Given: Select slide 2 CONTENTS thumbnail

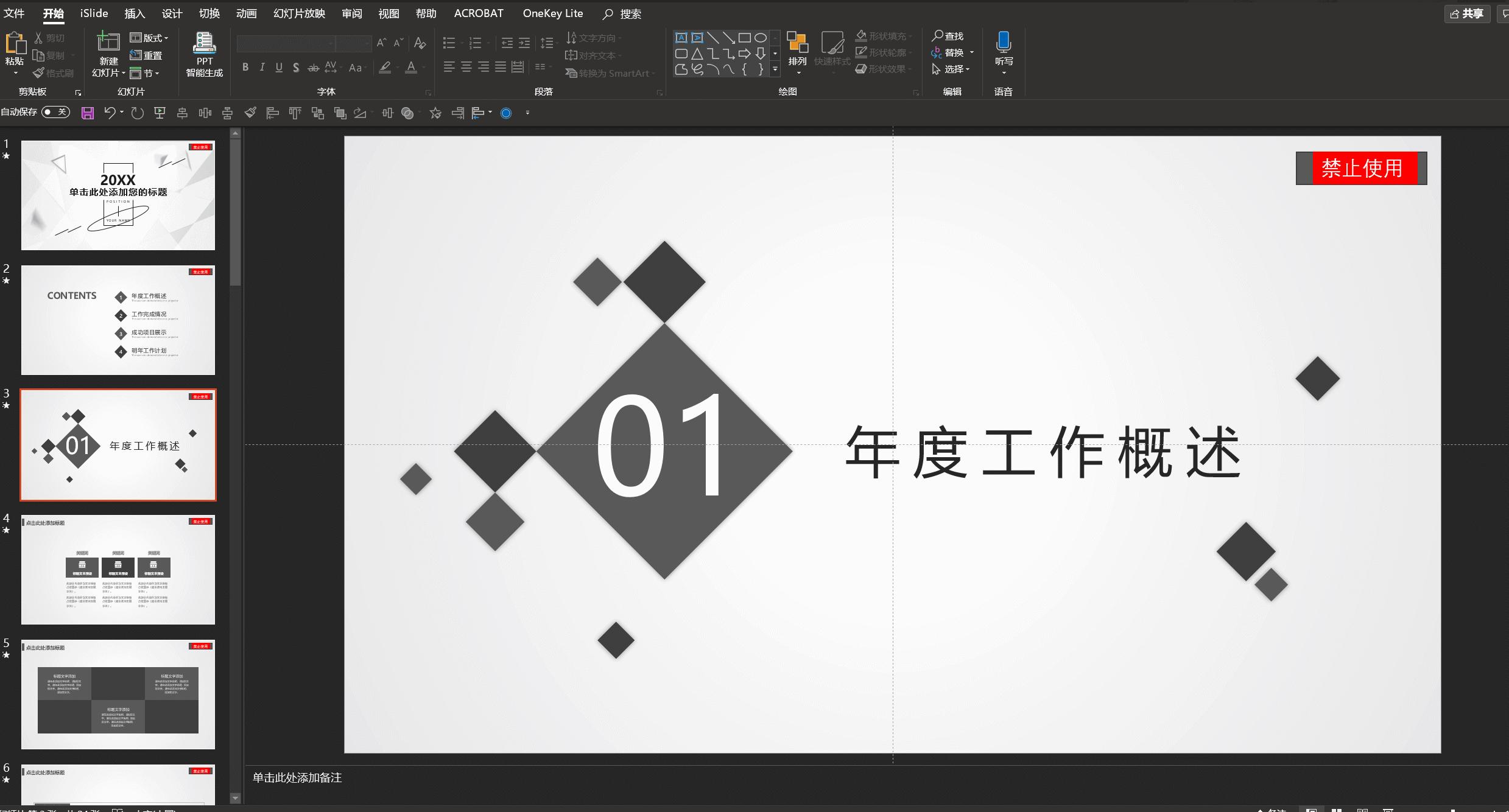Looking at the screenshot, I should click(118, 320).
